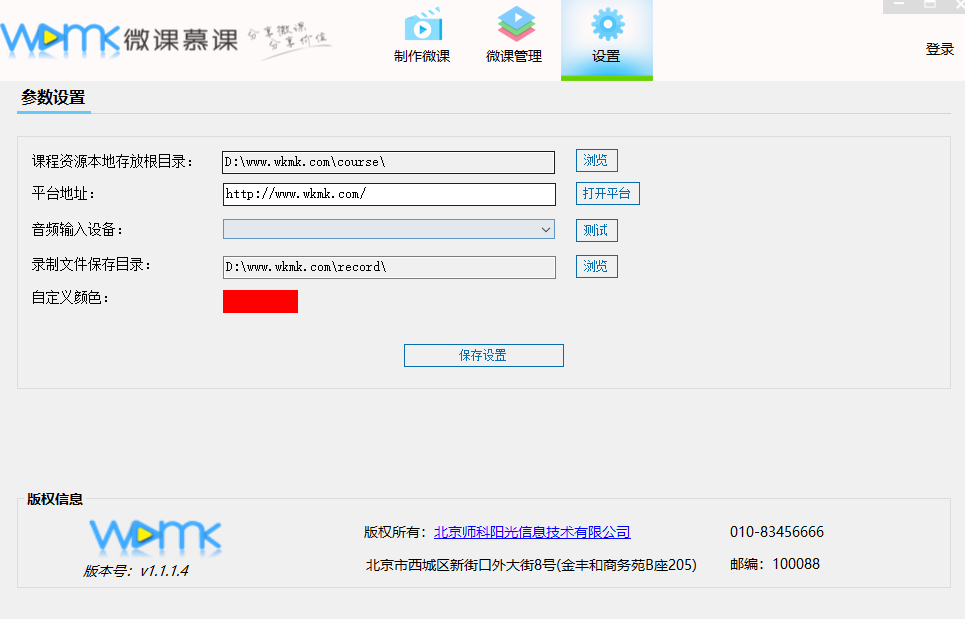Open the platform with 打开平台 button

coord(606,193)
